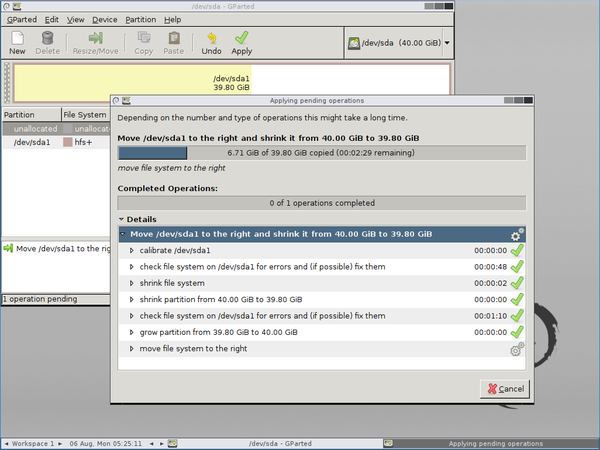Click the pending Move operation arrow icon in GParted window
The width and height of the screenshot is (600, 450).
tap(8, 248)
